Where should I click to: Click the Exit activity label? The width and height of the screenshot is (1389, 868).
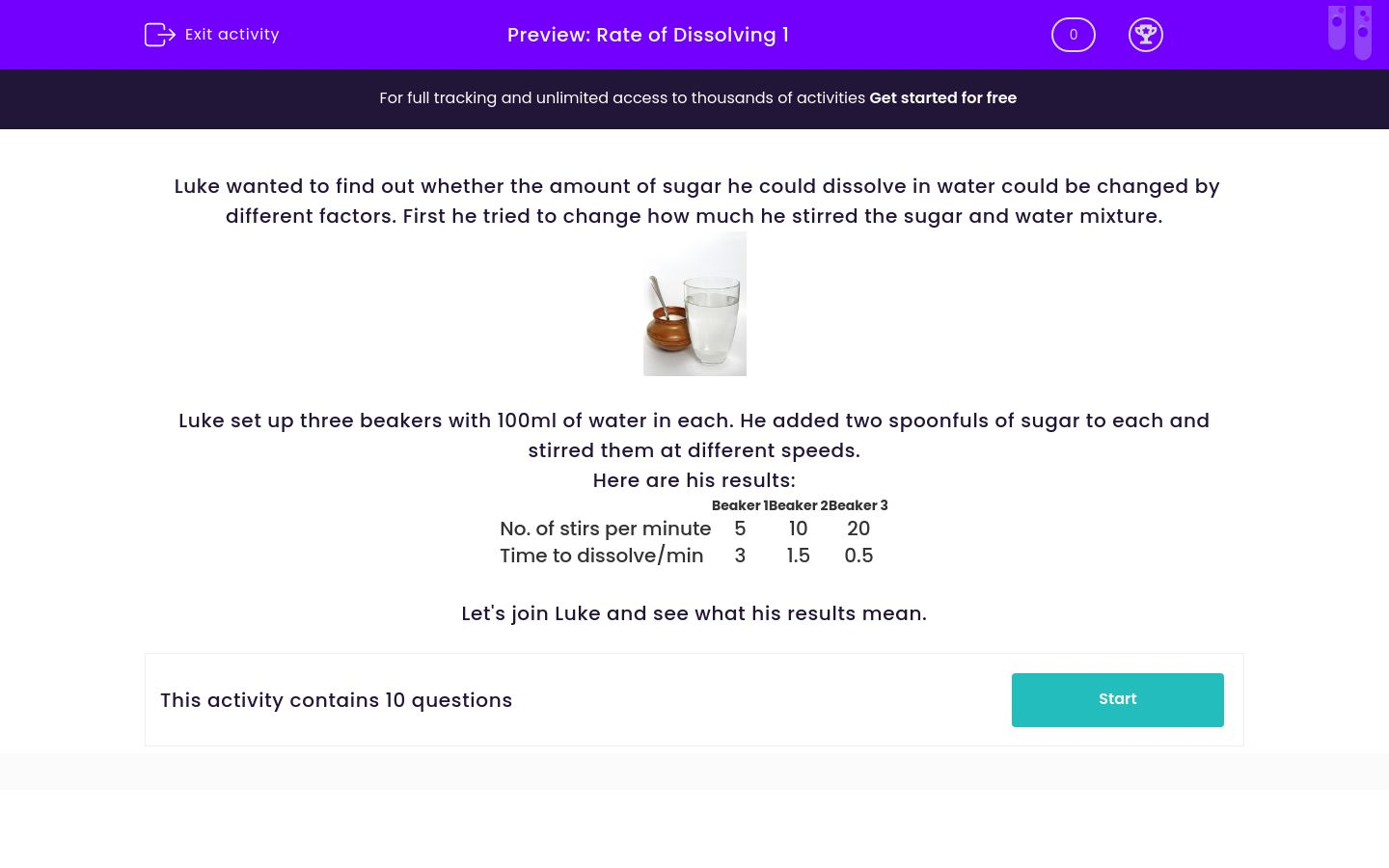231,35
